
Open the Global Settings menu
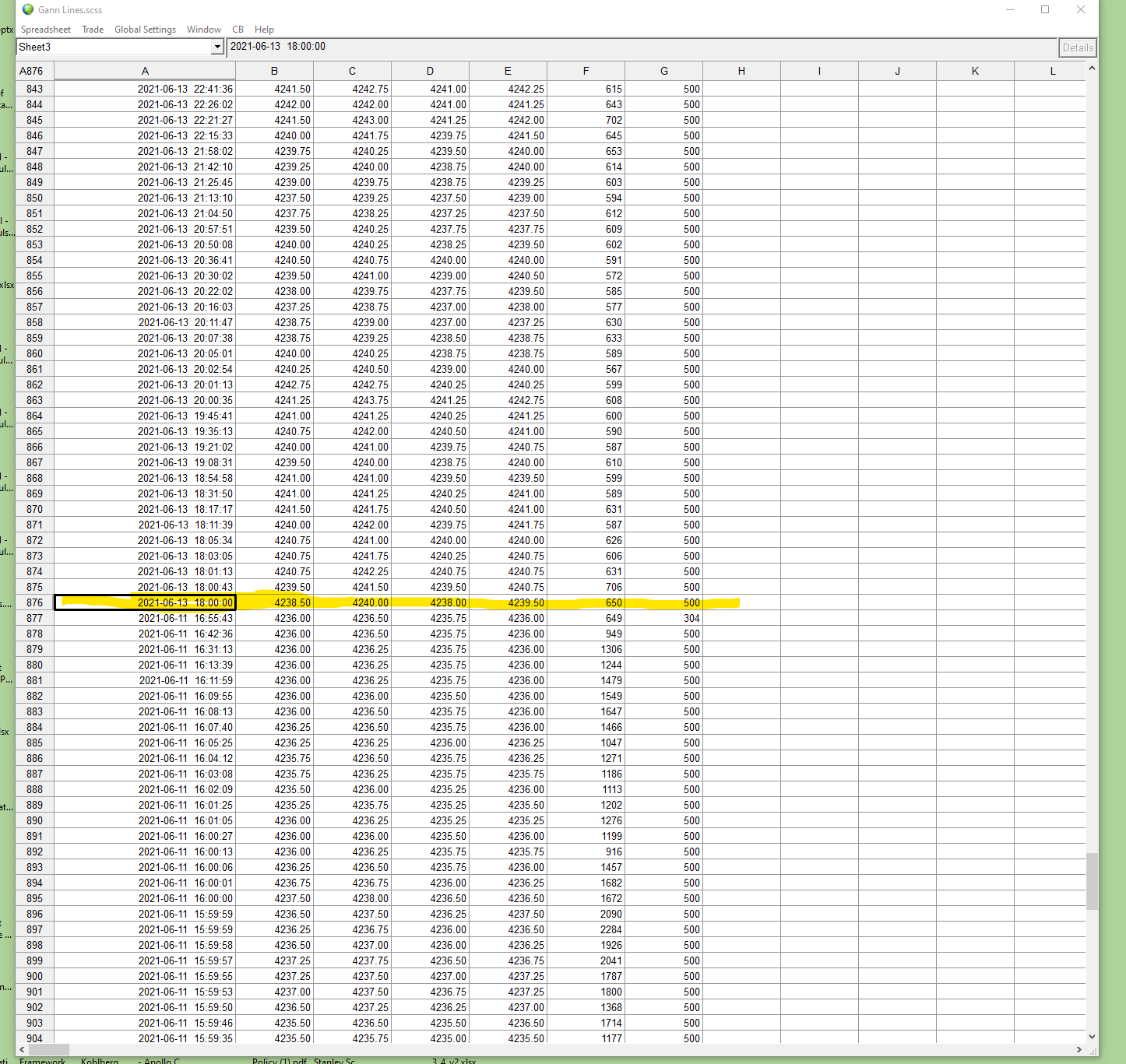pyautogui.click(x=146, y=30)
